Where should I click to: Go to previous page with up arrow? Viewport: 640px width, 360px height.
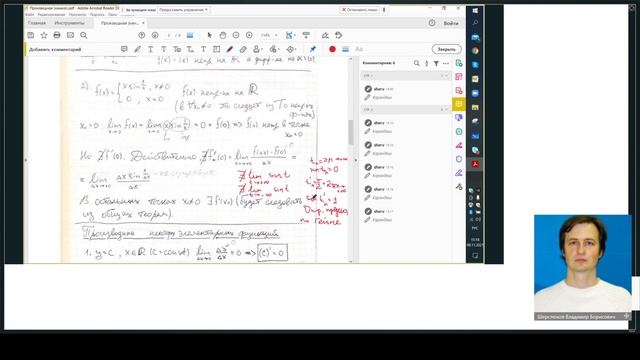point(142,36)
